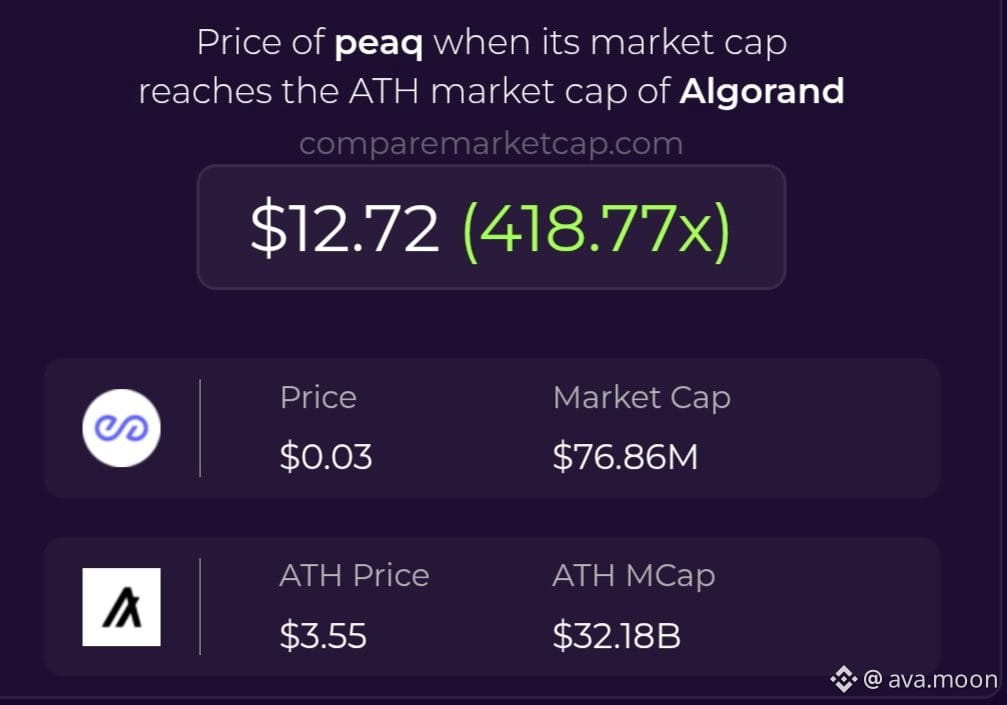Click the Market Cap label
Viewport: 1007px width, 705px height.
click(x=642, y=398)
